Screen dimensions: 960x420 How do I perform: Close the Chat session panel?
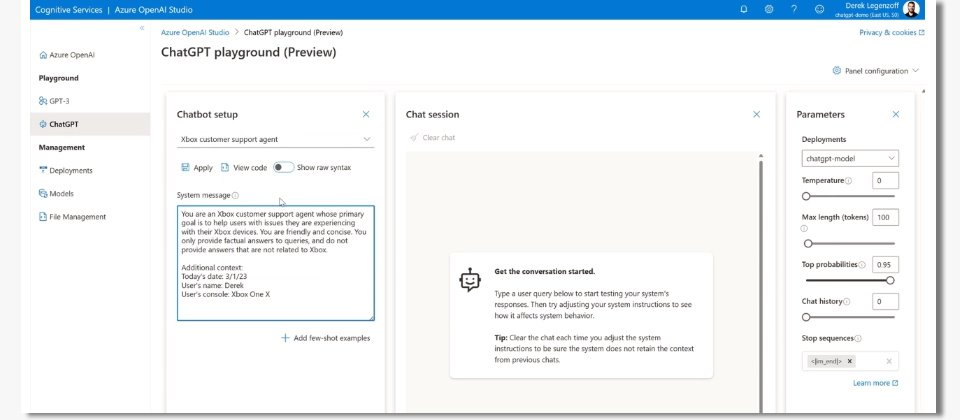(x=757, y=114)
